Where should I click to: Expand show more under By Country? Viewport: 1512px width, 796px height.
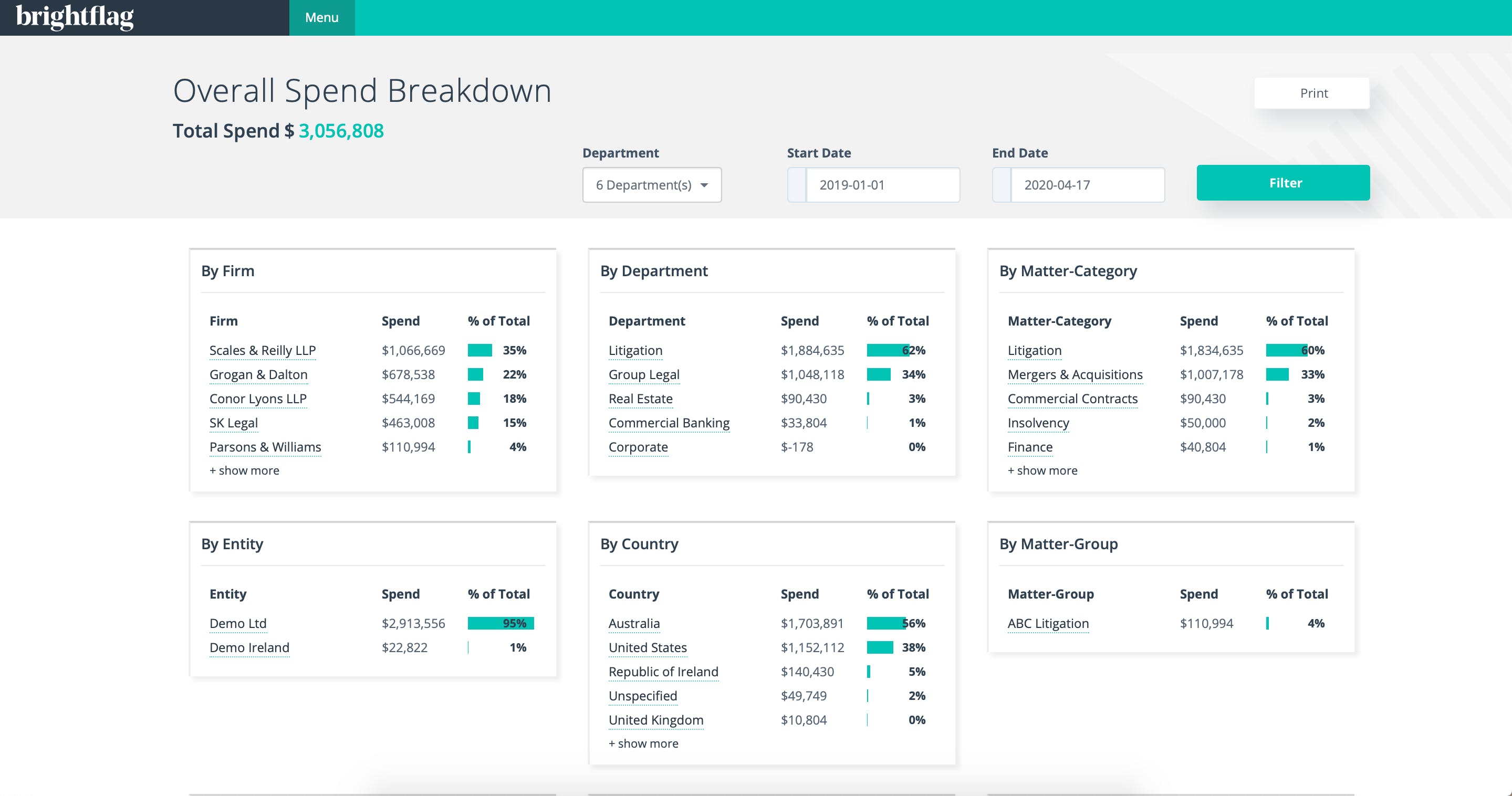click(x=643, y=743)
